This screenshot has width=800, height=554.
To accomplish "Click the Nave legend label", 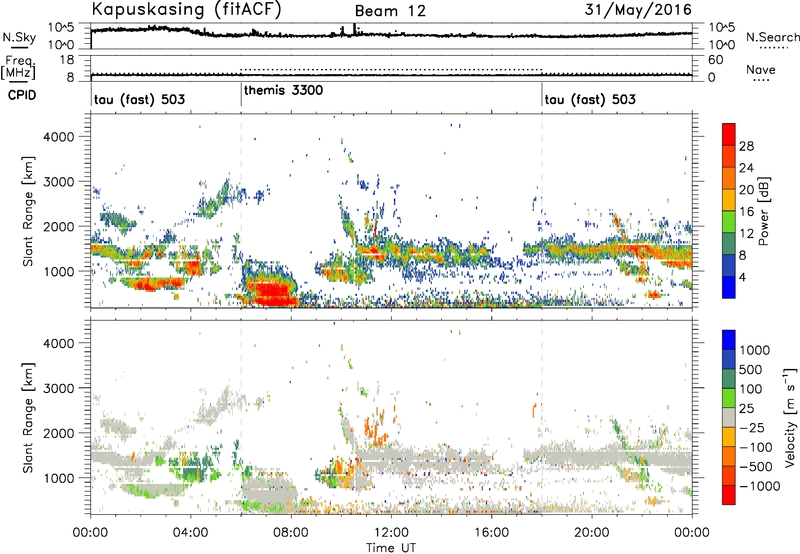I will click(761, 69).
